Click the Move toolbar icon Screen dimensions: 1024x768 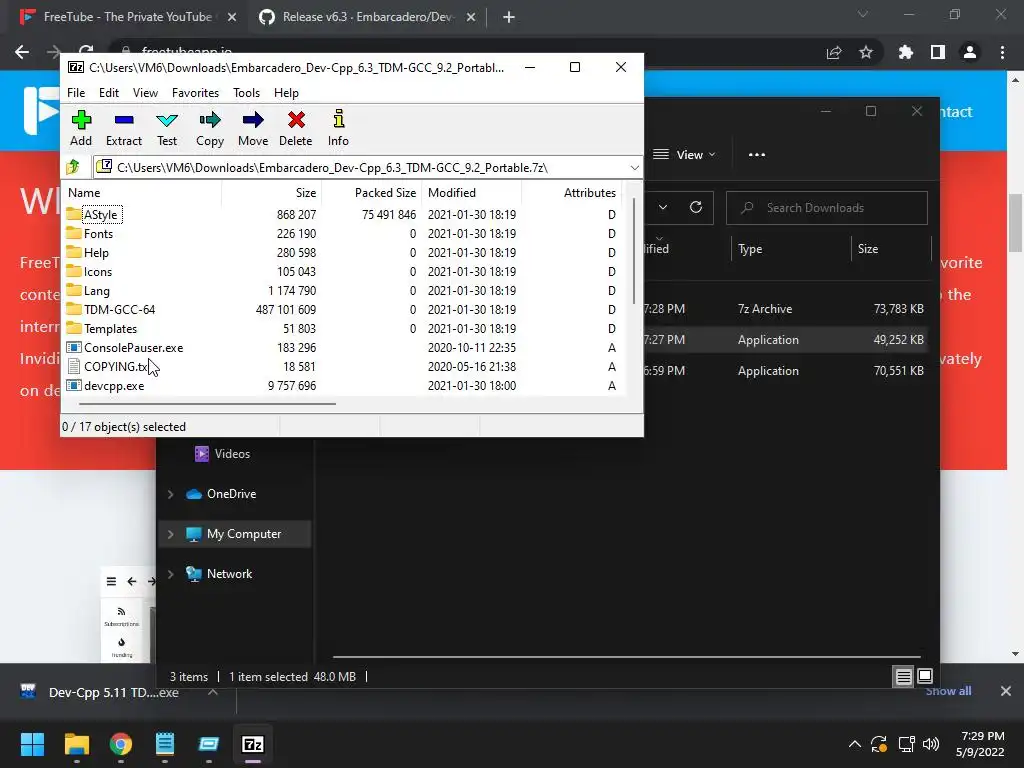(x=253, y=129)
